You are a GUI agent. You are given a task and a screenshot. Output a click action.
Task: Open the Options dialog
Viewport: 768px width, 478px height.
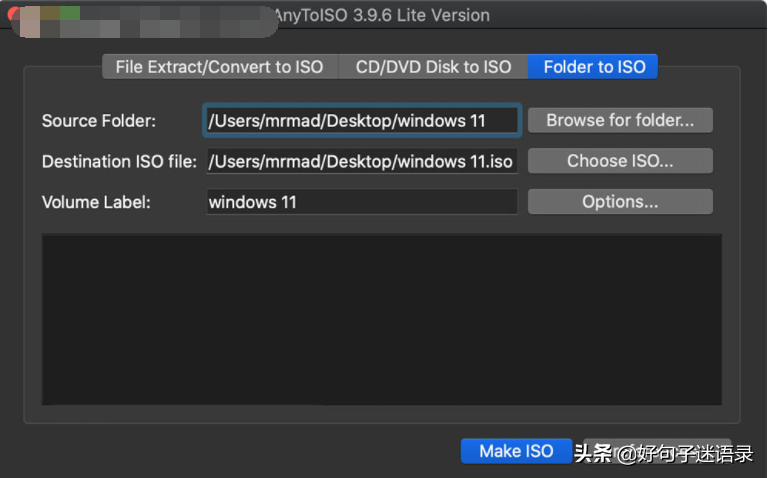pos(620,202)
